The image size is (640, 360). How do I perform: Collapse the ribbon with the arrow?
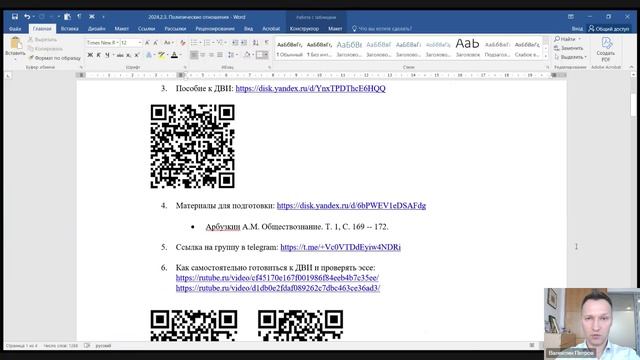631,67
